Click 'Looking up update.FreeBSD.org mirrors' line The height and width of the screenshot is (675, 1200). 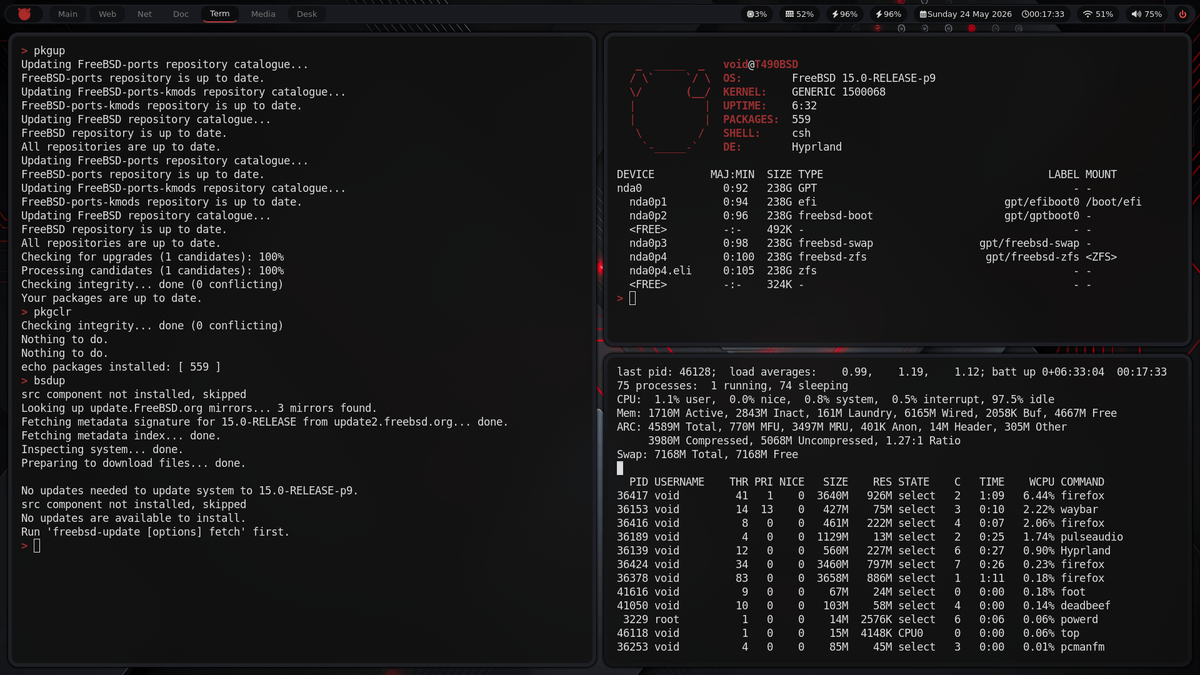click(199, 408)
